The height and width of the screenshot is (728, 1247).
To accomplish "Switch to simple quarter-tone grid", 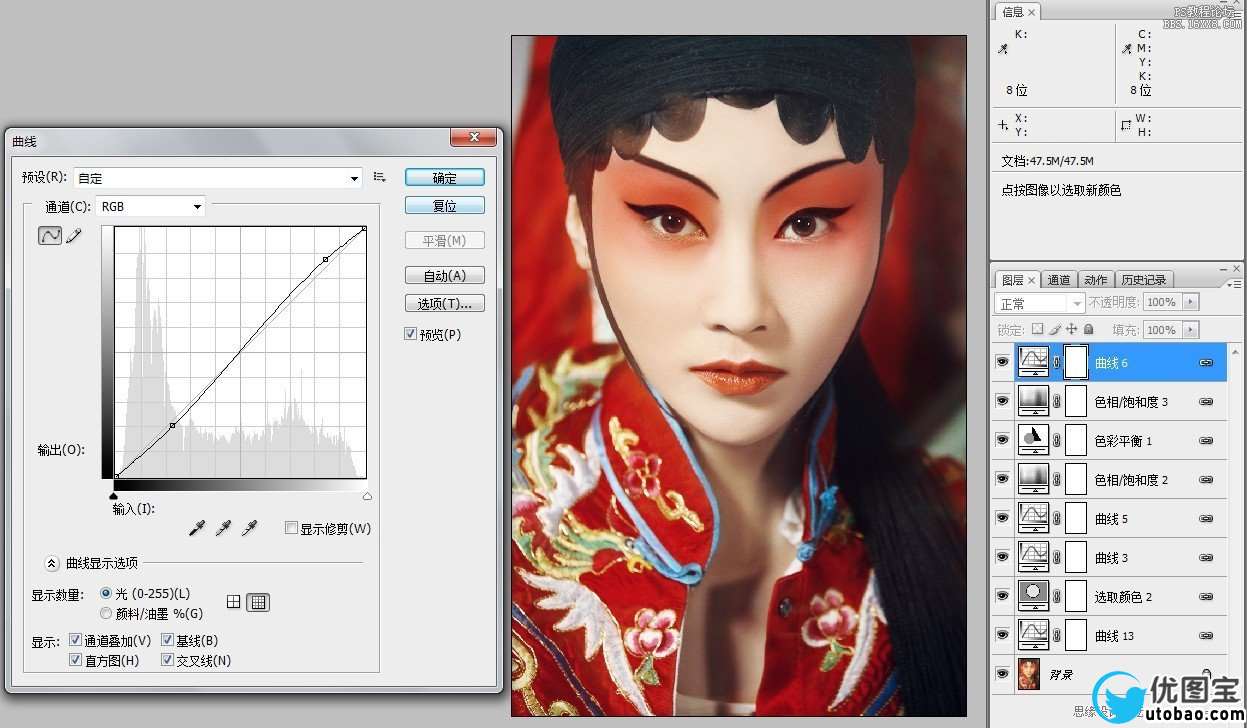I will click(234, 602).
